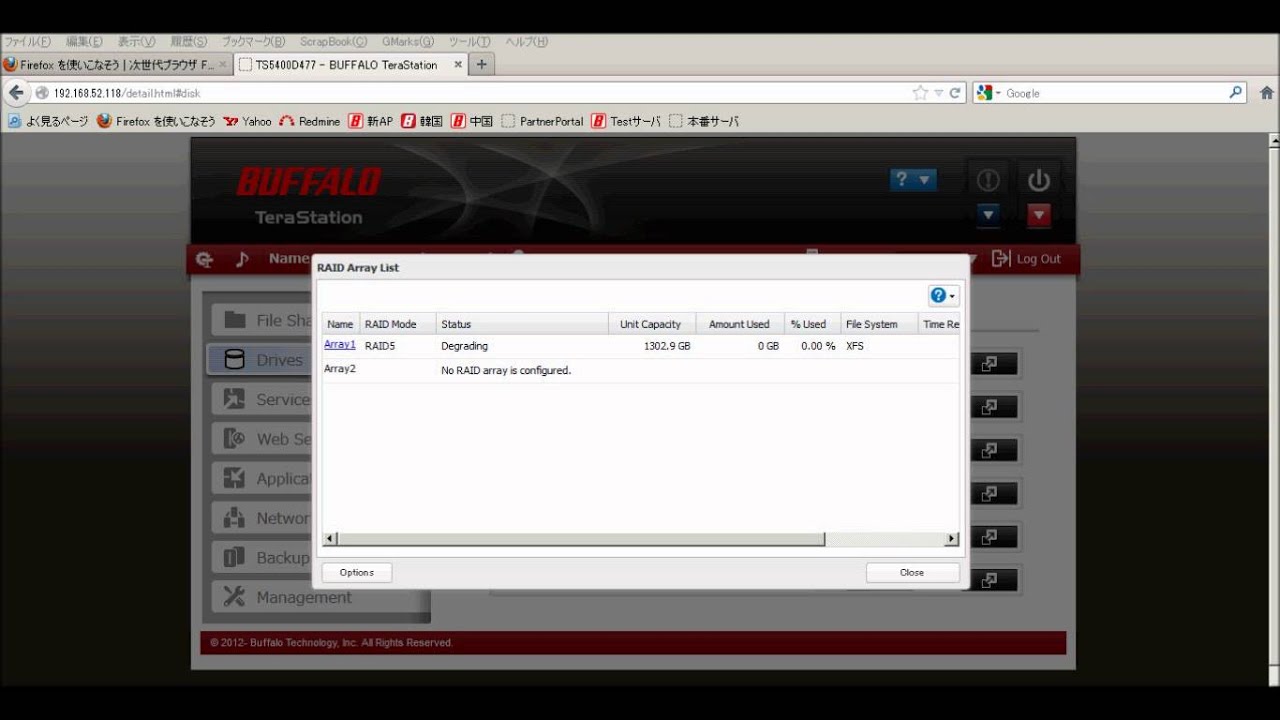1280x720 pixels.
Task: Switch to the Firefox を使いこなそう tab
Action: click(x=117, y=64)
